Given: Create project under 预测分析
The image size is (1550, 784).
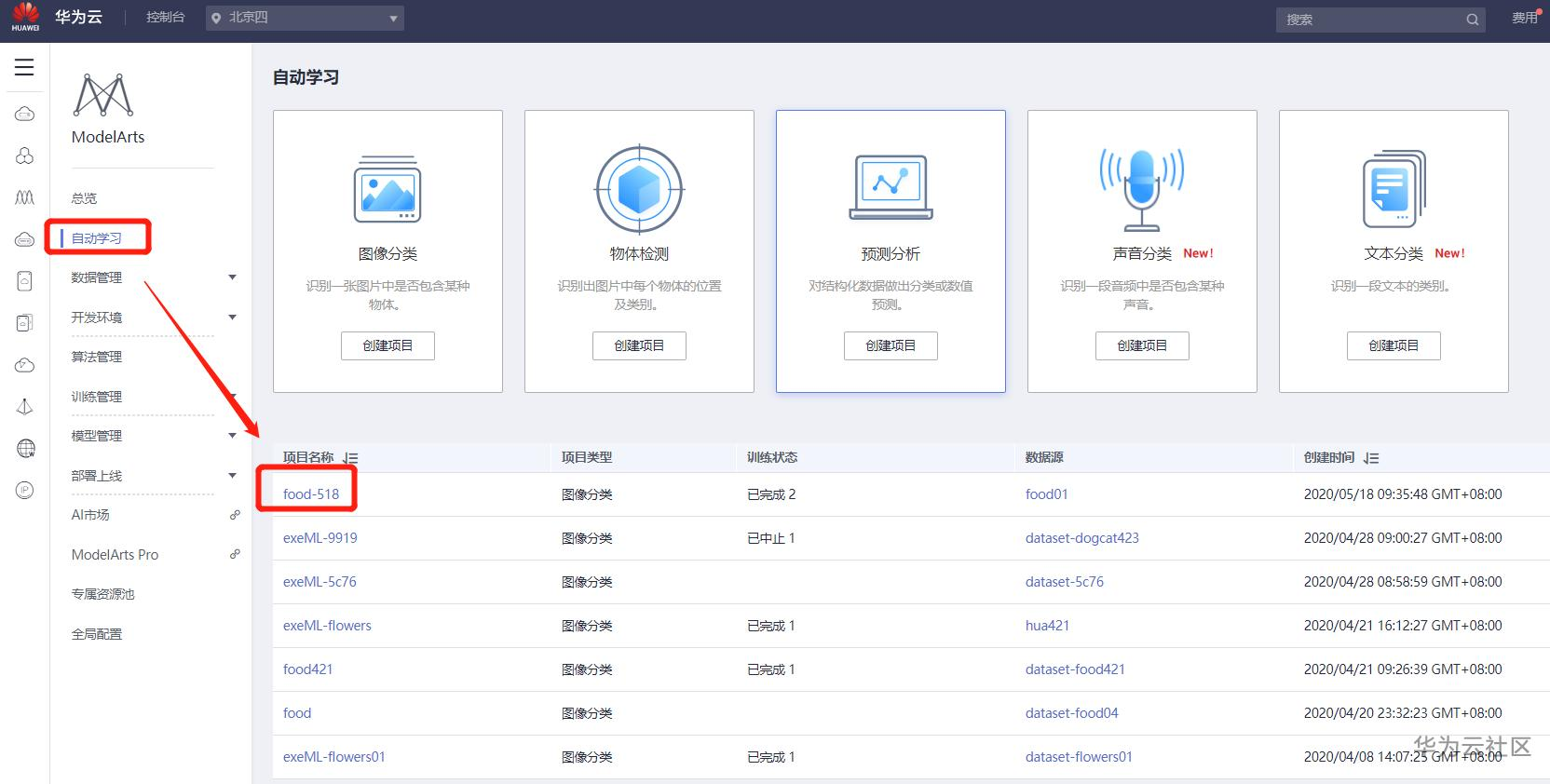Looking at the screenshot, I should pyautogui.click(x=891, y=345).
